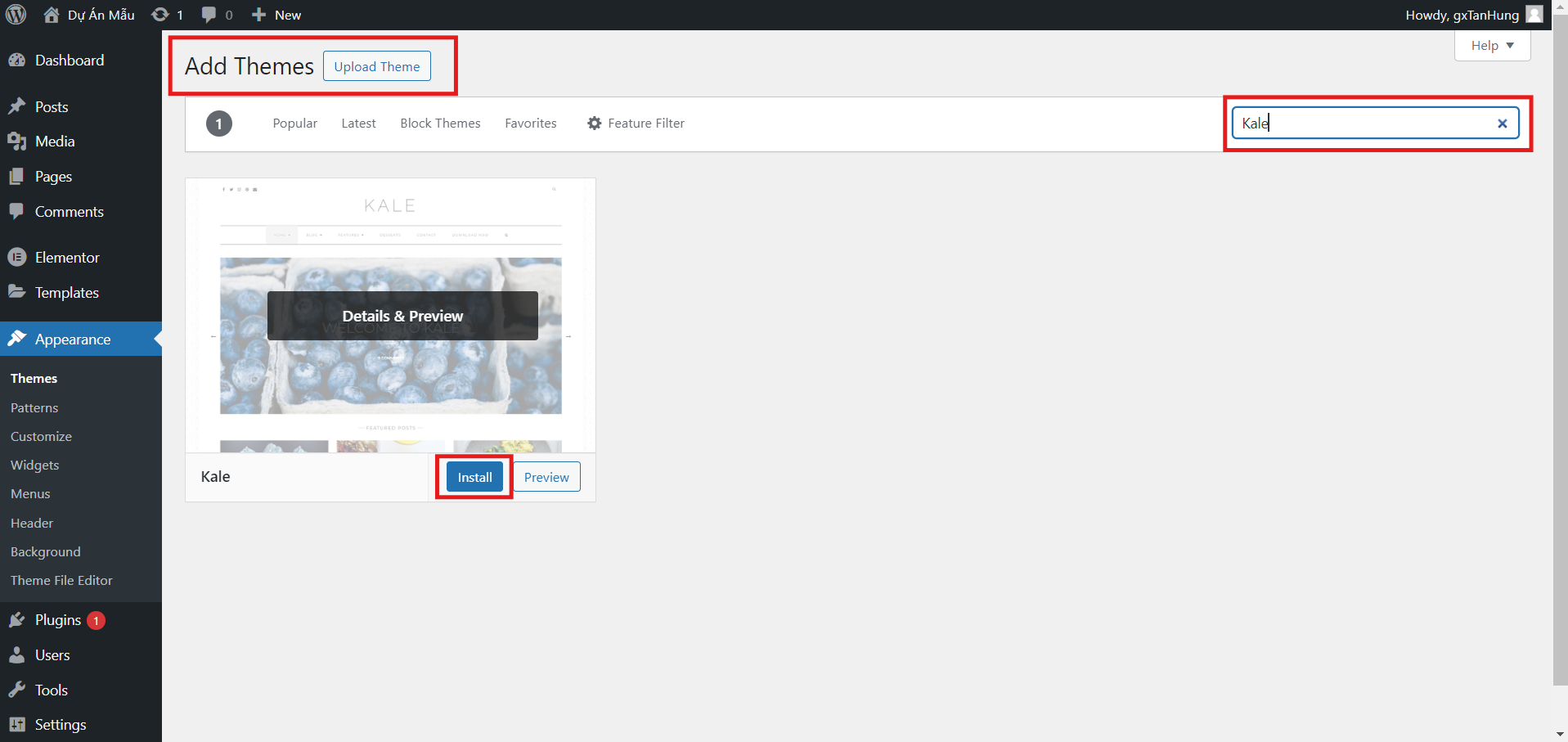1568x742 pixels.
Task: Open the Header submenu item
Action: point(32,524)
